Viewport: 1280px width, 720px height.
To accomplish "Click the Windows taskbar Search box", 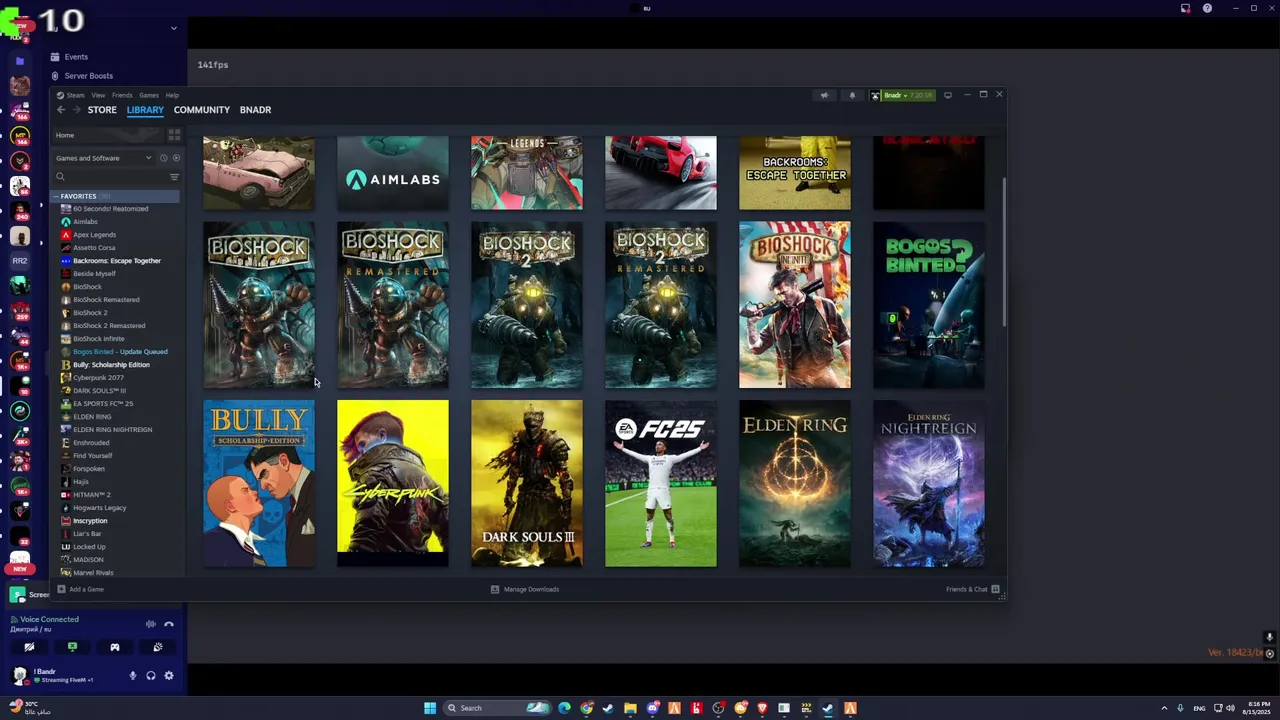I will (x=498, y=708).
